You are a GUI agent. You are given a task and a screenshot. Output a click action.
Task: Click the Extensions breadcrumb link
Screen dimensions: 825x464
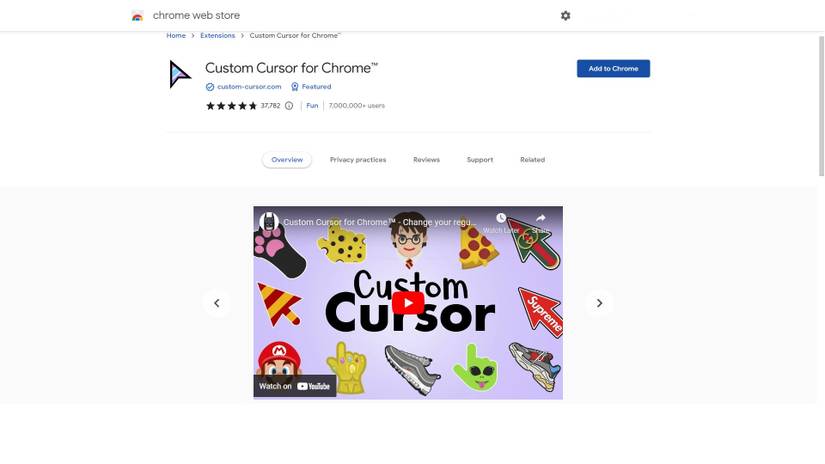217,35
